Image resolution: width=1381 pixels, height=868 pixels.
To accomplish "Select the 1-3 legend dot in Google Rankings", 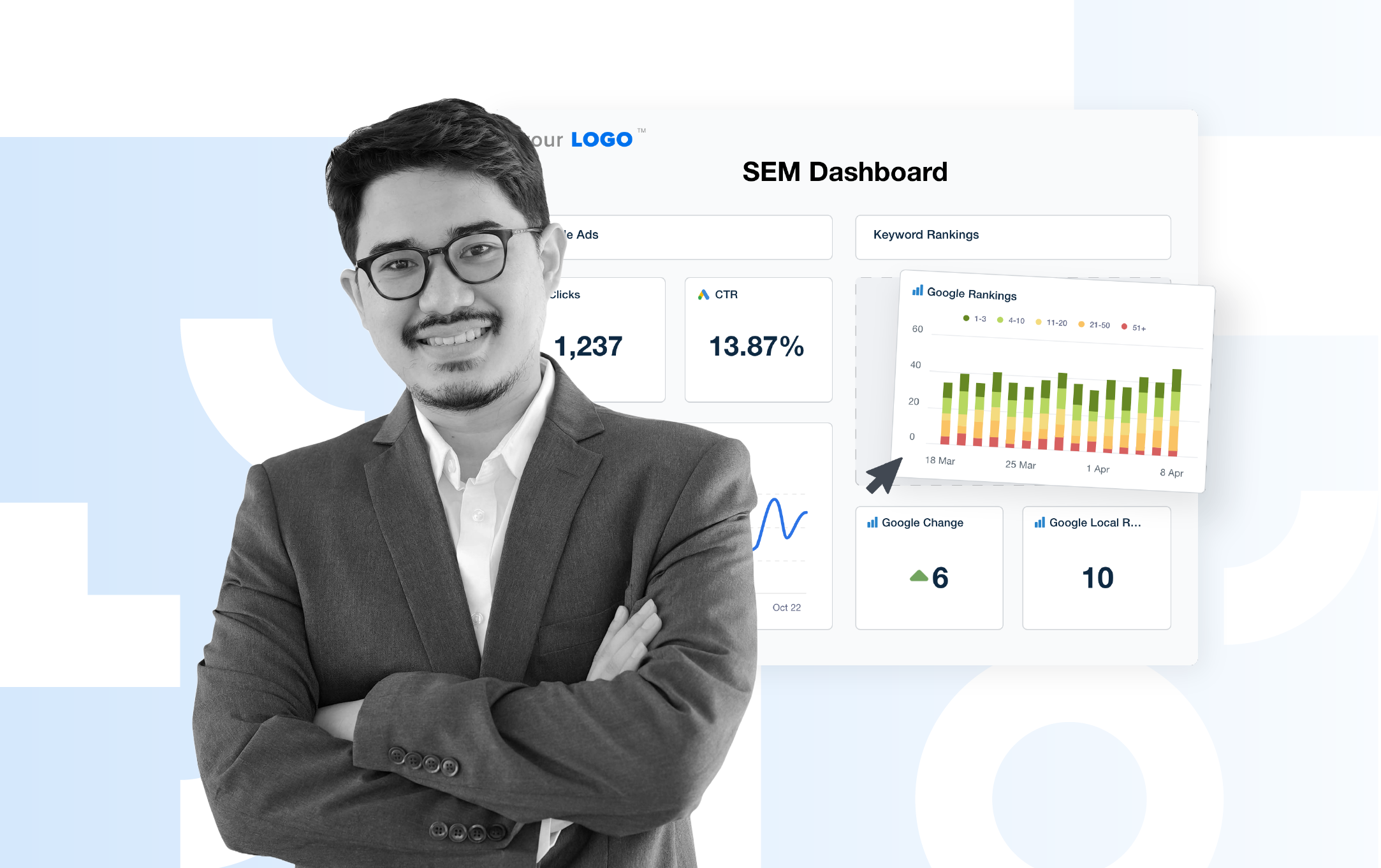I will click(x=966, y=318).
